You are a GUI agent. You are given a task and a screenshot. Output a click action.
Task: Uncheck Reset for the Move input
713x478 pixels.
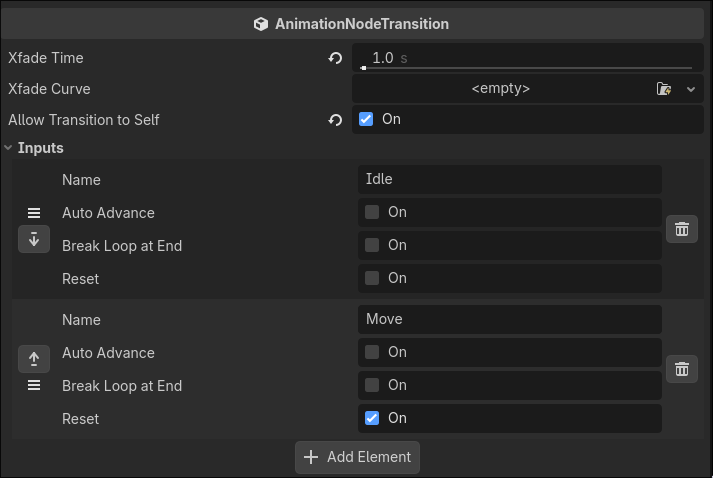(x=372, y=418)
